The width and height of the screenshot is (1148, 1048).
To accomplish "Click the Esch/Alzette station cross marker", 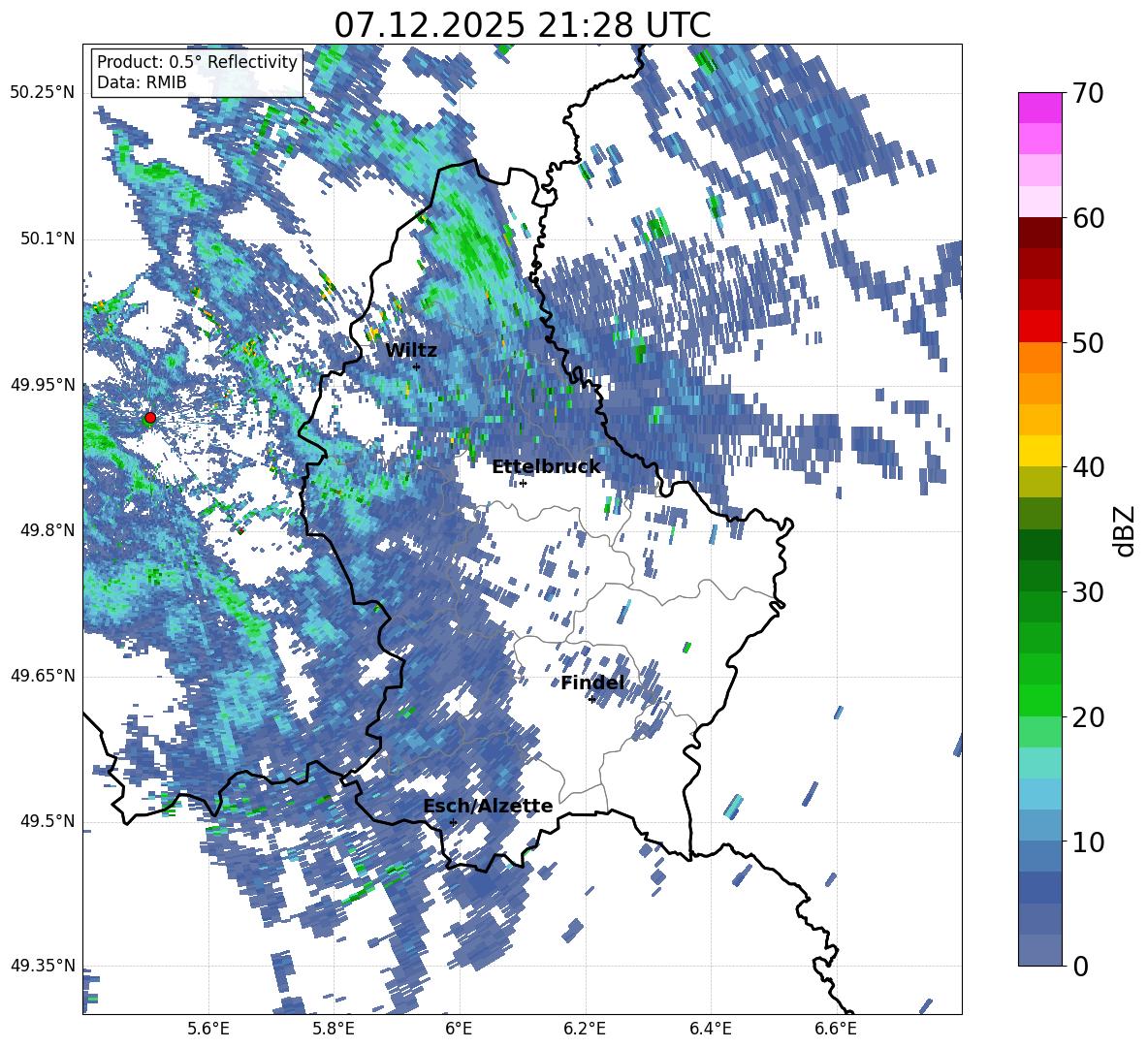I will (x=453, y=822).
